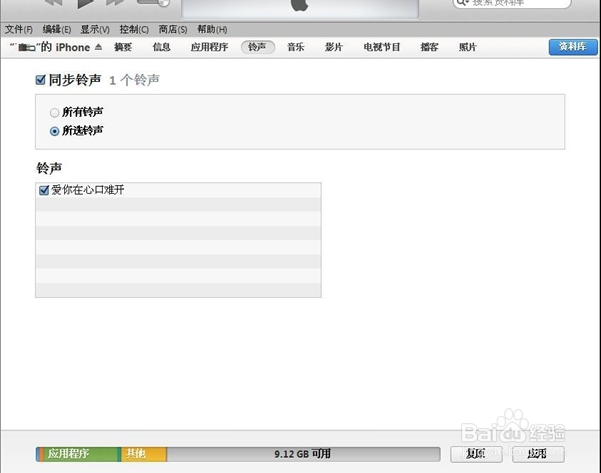Switch to the 照片 tab
601x473 pixels.
pyautogui.click(x=468, y=47)
